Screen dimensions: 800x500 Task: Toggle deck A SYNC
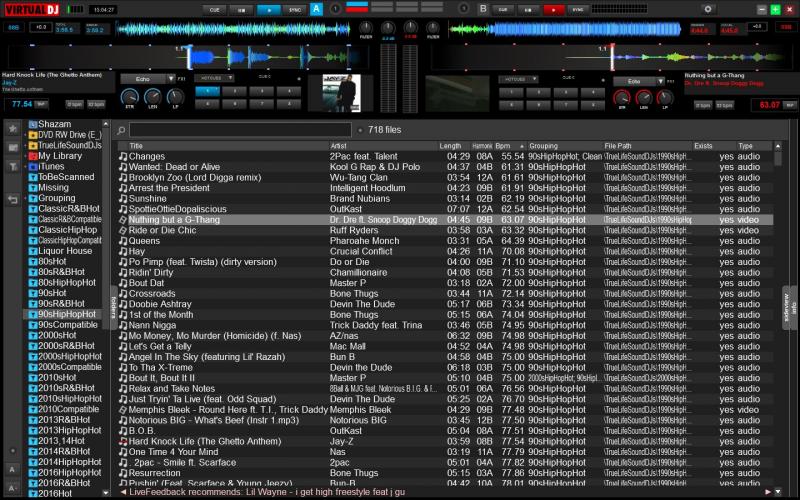[x=295, y=10]
